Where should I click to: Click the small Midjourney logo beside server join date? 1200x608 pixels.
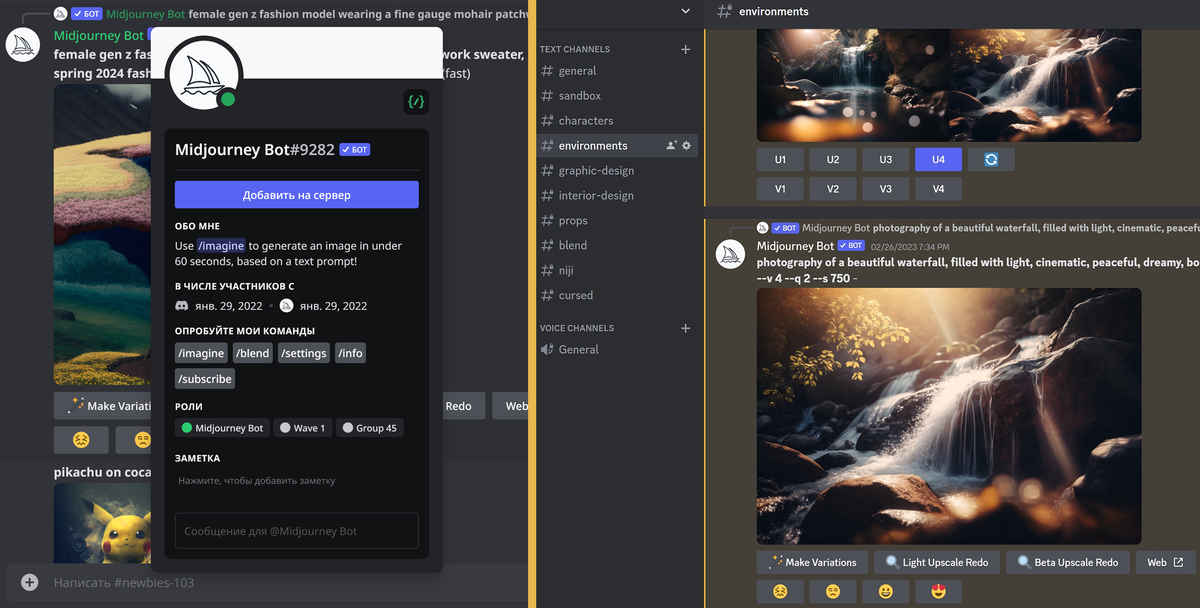click(286, 306)
